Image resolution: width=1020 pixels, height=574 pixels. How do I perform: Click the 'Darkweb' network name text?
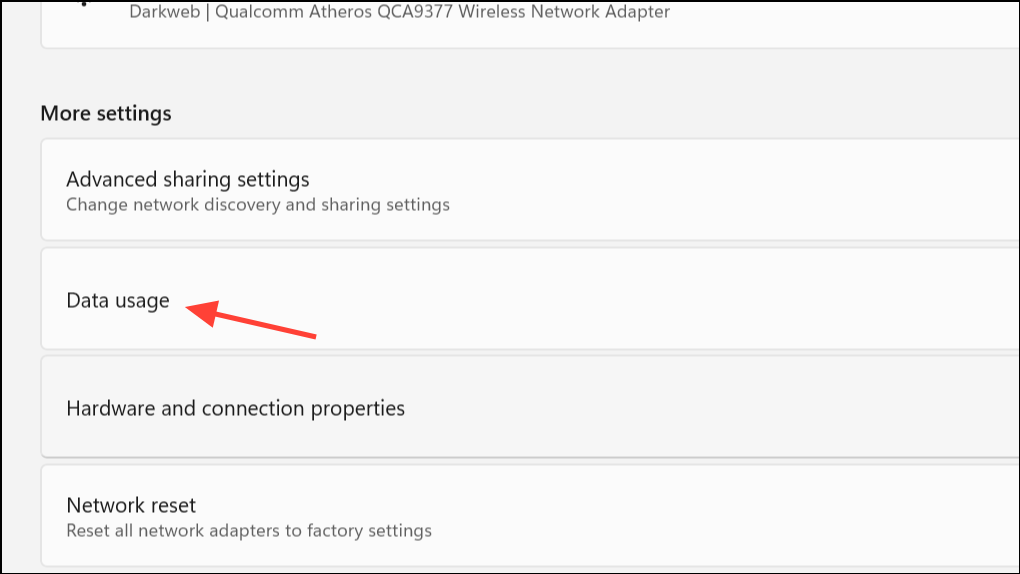click(163, 13)
